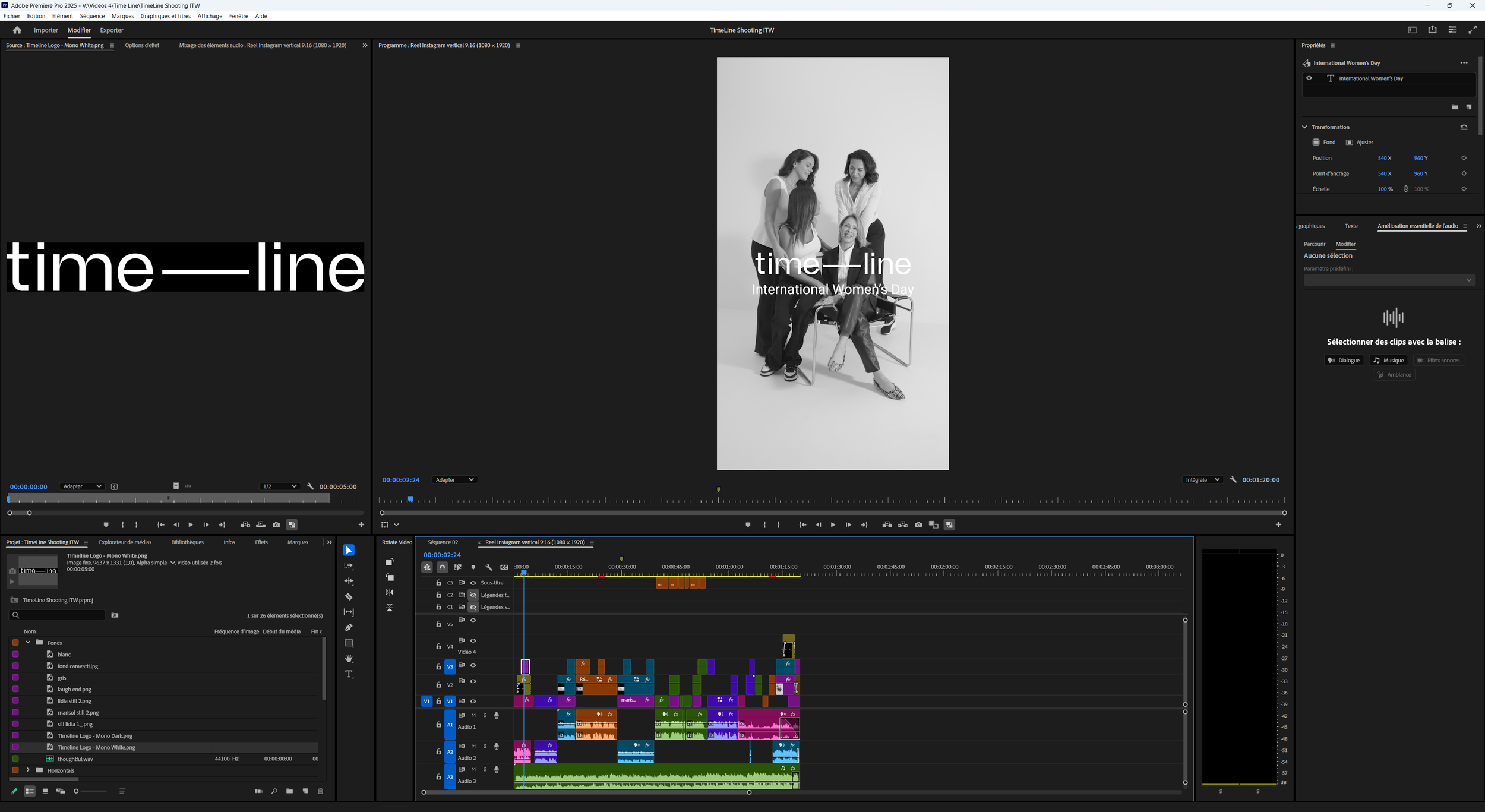
Task: Select the Selection arrow tool
Action: tap(349, 550)
